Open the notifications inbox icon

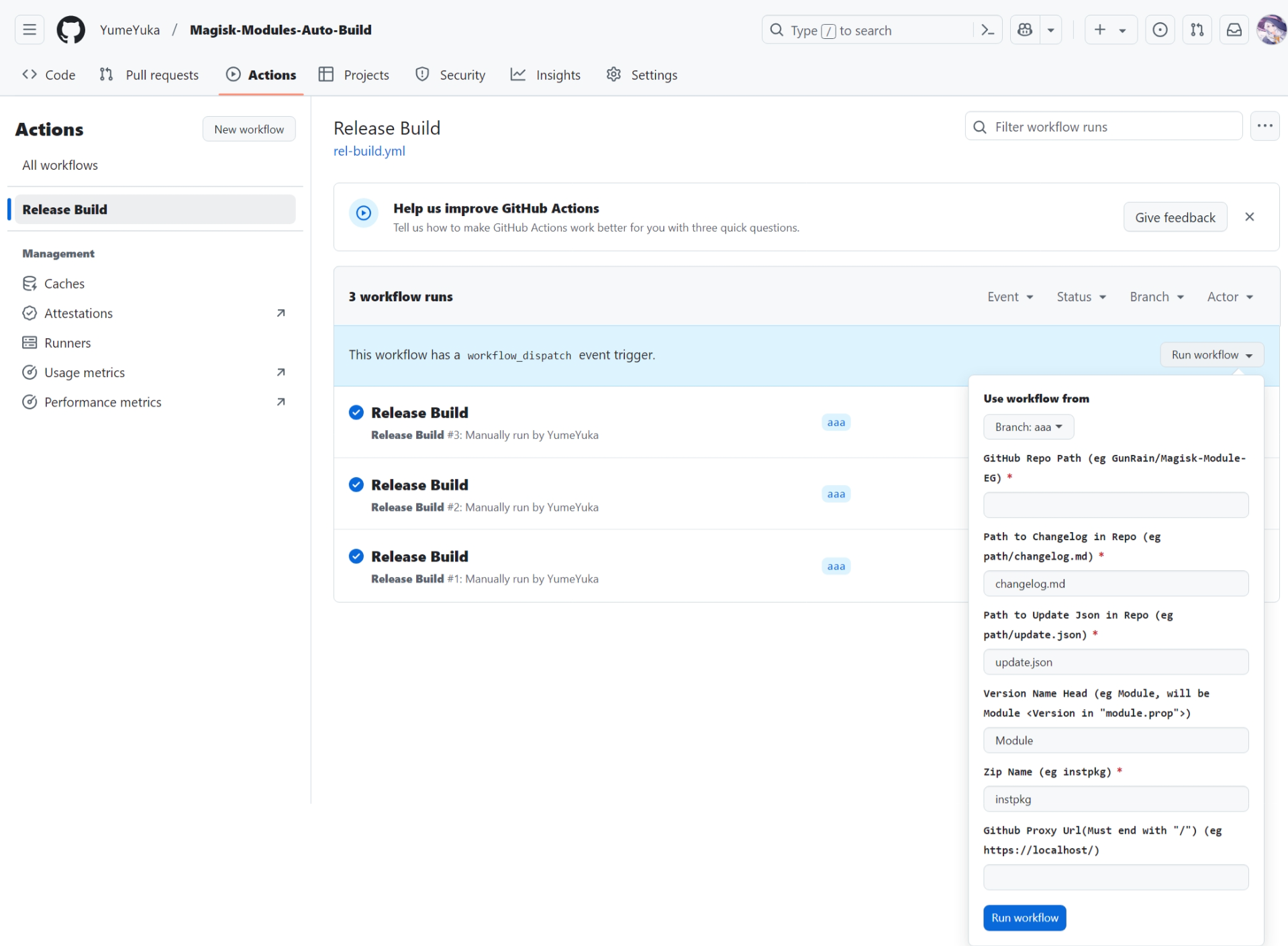(x=1234, y=30)
